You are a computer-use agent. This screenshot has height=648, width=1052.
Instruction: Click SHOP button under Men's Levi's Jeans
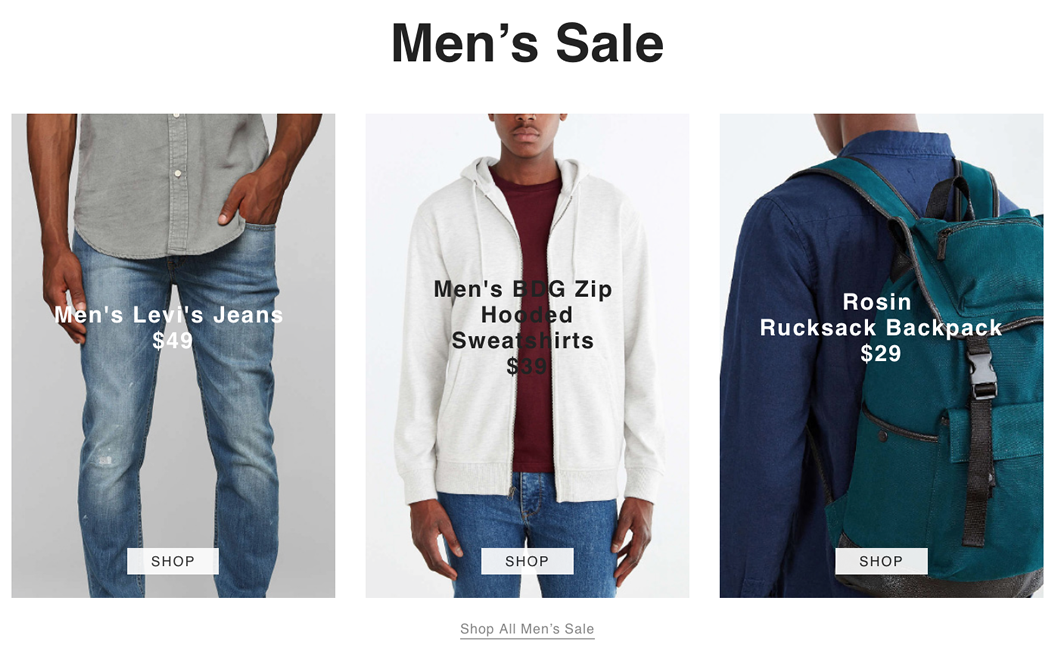(172, 561)
